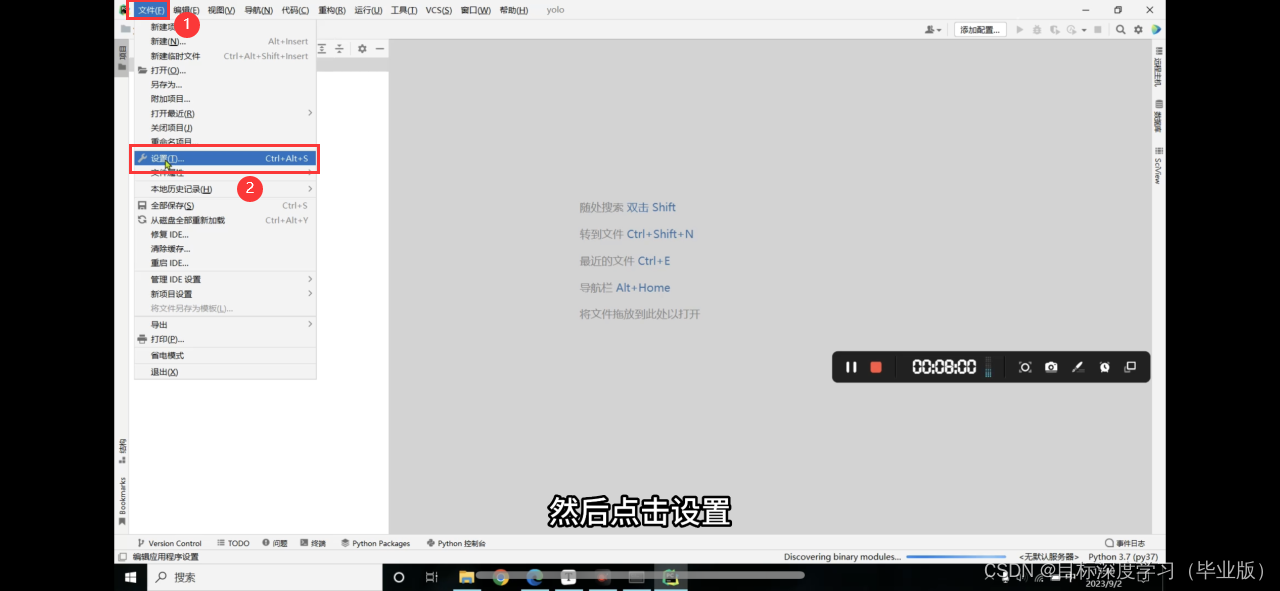Image resolution: width=1280 pixels, height=591 pixels.
Task: Click the colorful Code With Me icon
Action: (1156, 30)
